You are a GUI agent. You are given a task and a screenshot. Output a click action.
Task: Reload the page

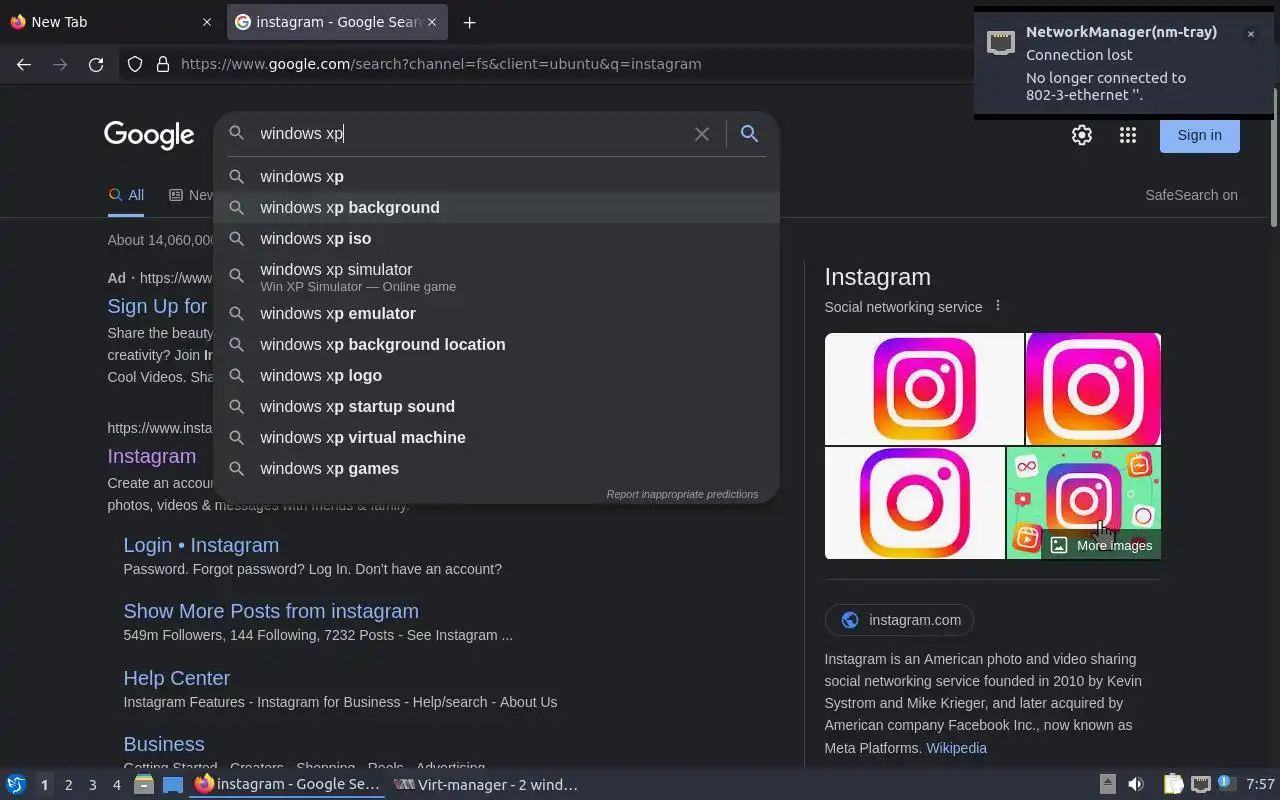coord(96,64)
